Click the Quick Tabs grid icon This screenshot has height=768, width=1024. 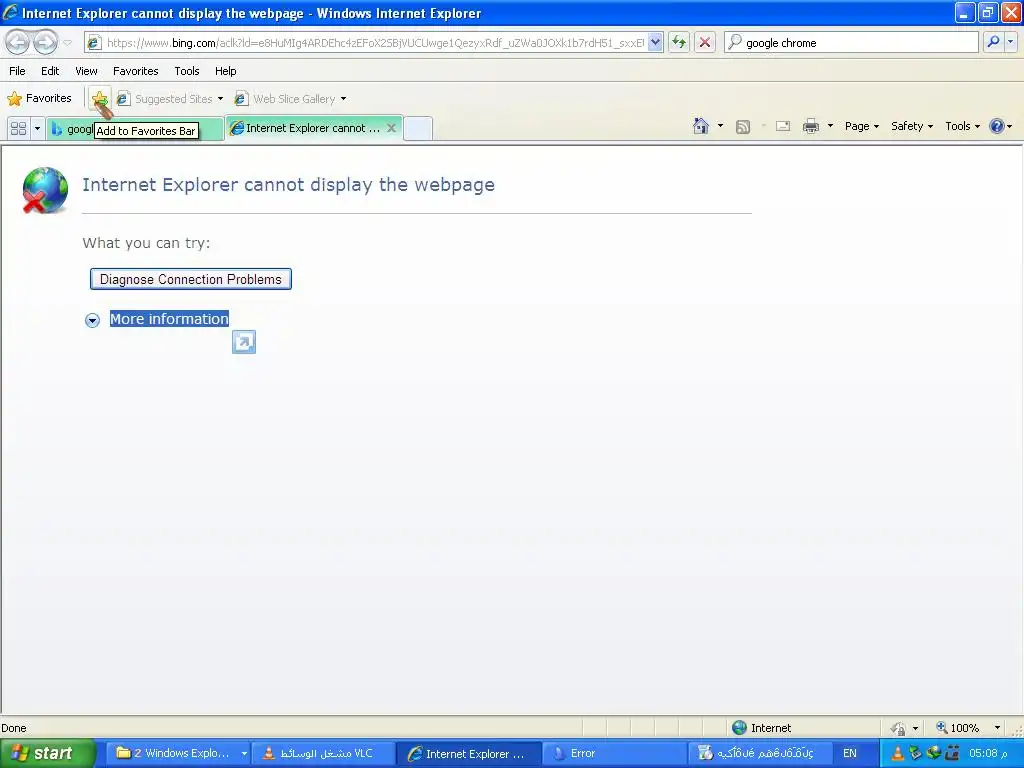click(x=18, y=128)
